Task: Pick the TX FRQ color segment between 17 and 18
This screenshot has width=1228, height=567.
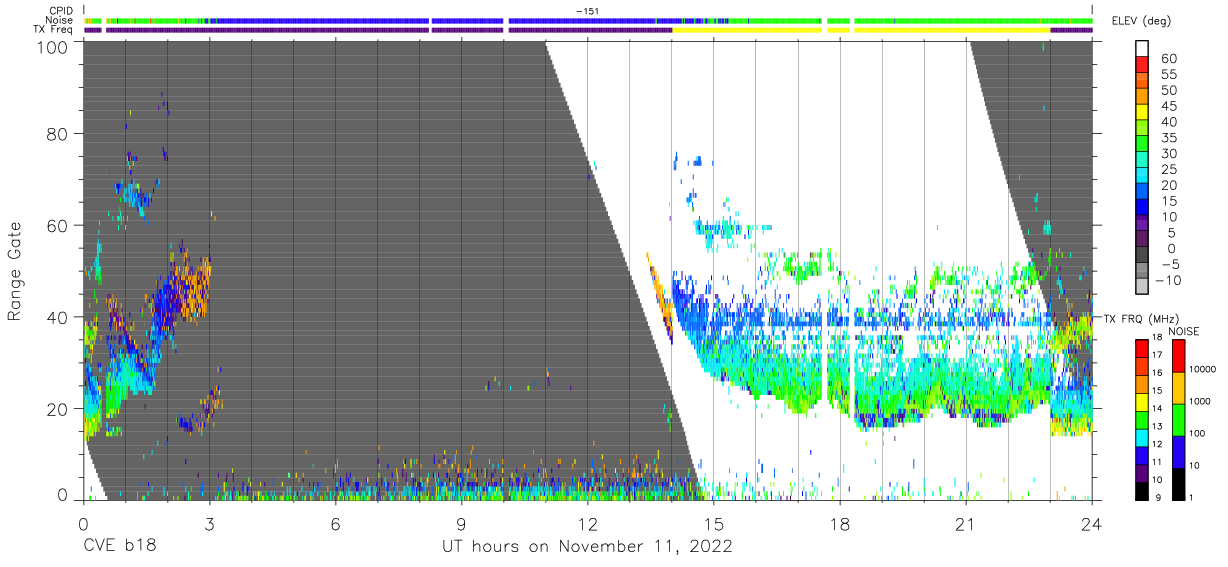Action: [1142, 348]
